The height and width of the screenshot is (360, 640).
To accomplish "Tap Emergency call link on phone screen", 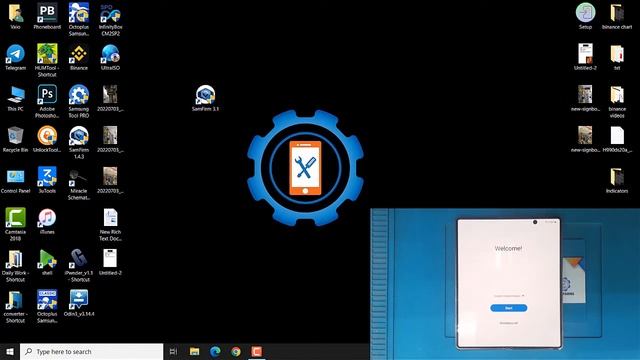I will click(x=509, y=323).
